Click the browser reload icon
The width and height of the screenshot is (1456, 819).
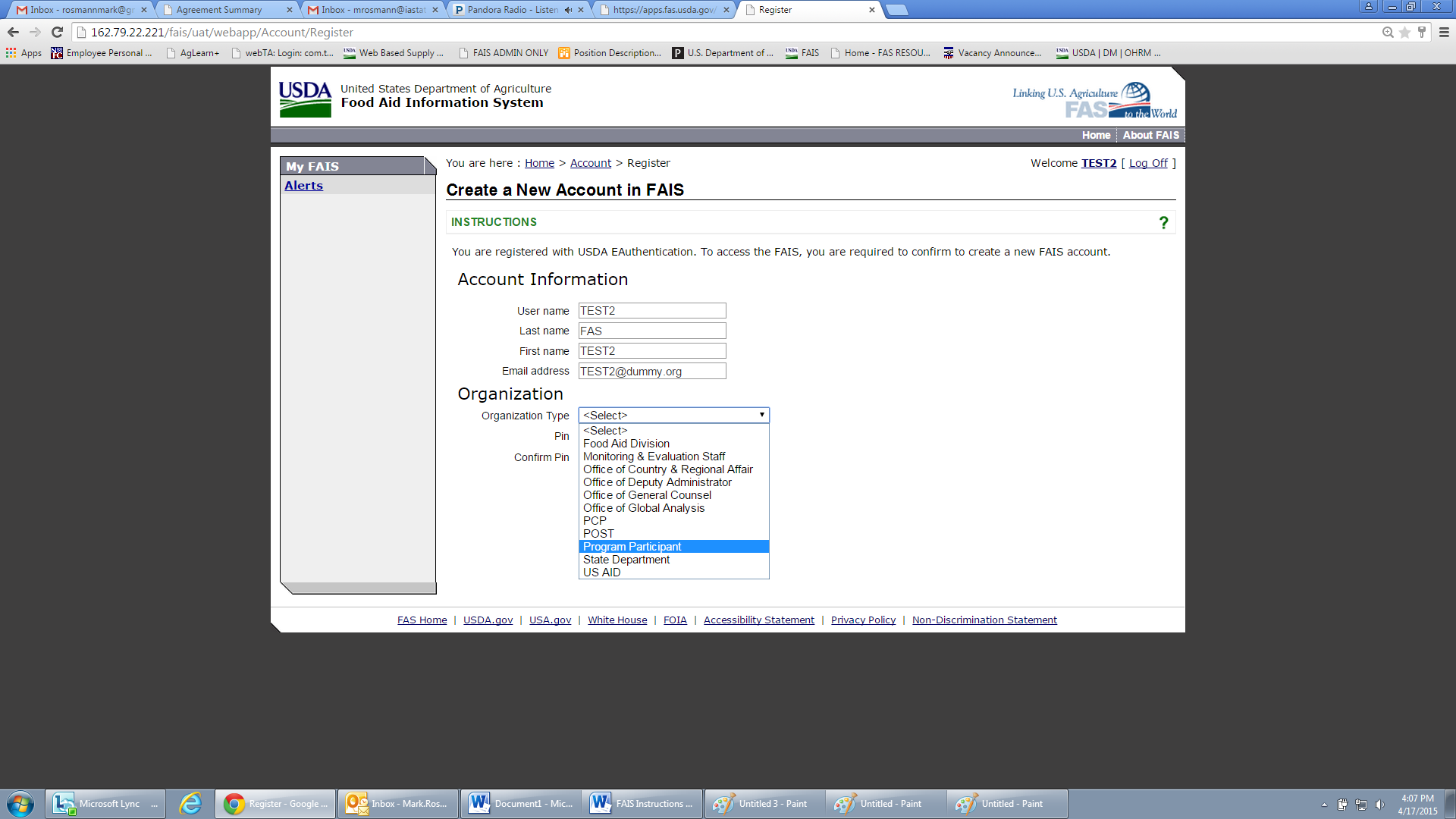click(x=57, y=32)
